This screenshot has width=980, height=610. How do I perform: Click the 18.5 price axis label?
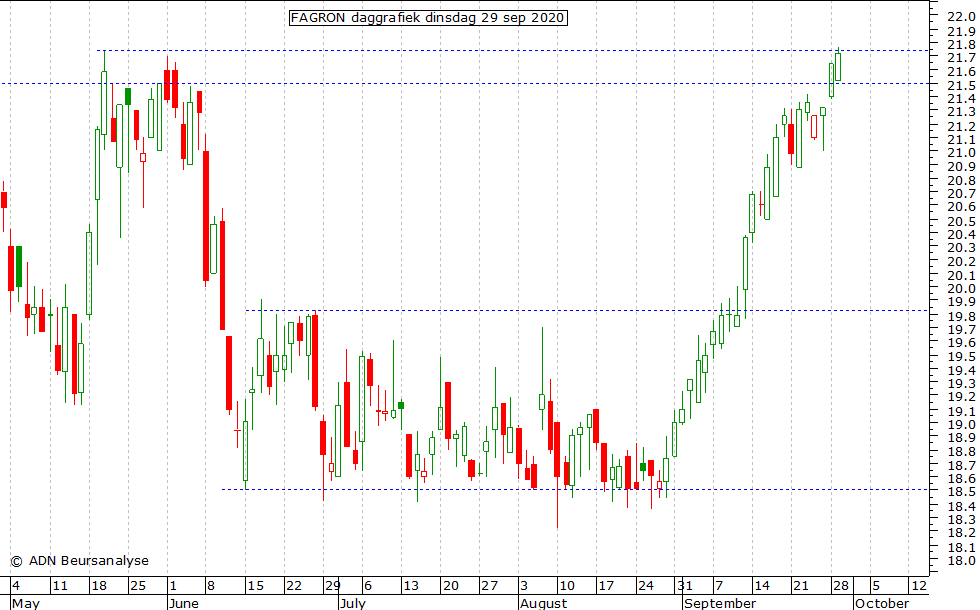pos(961,492)
